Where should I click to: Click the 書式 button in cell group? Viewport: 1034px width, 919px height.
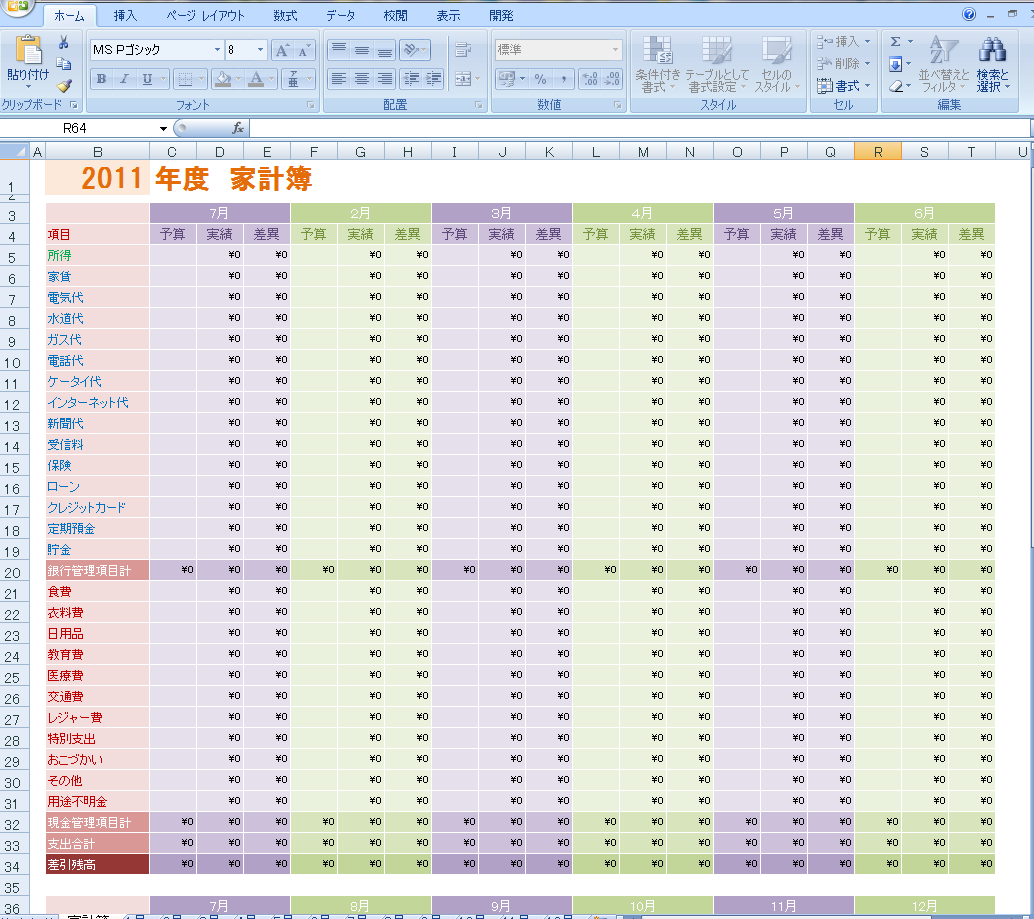point(843,86)
